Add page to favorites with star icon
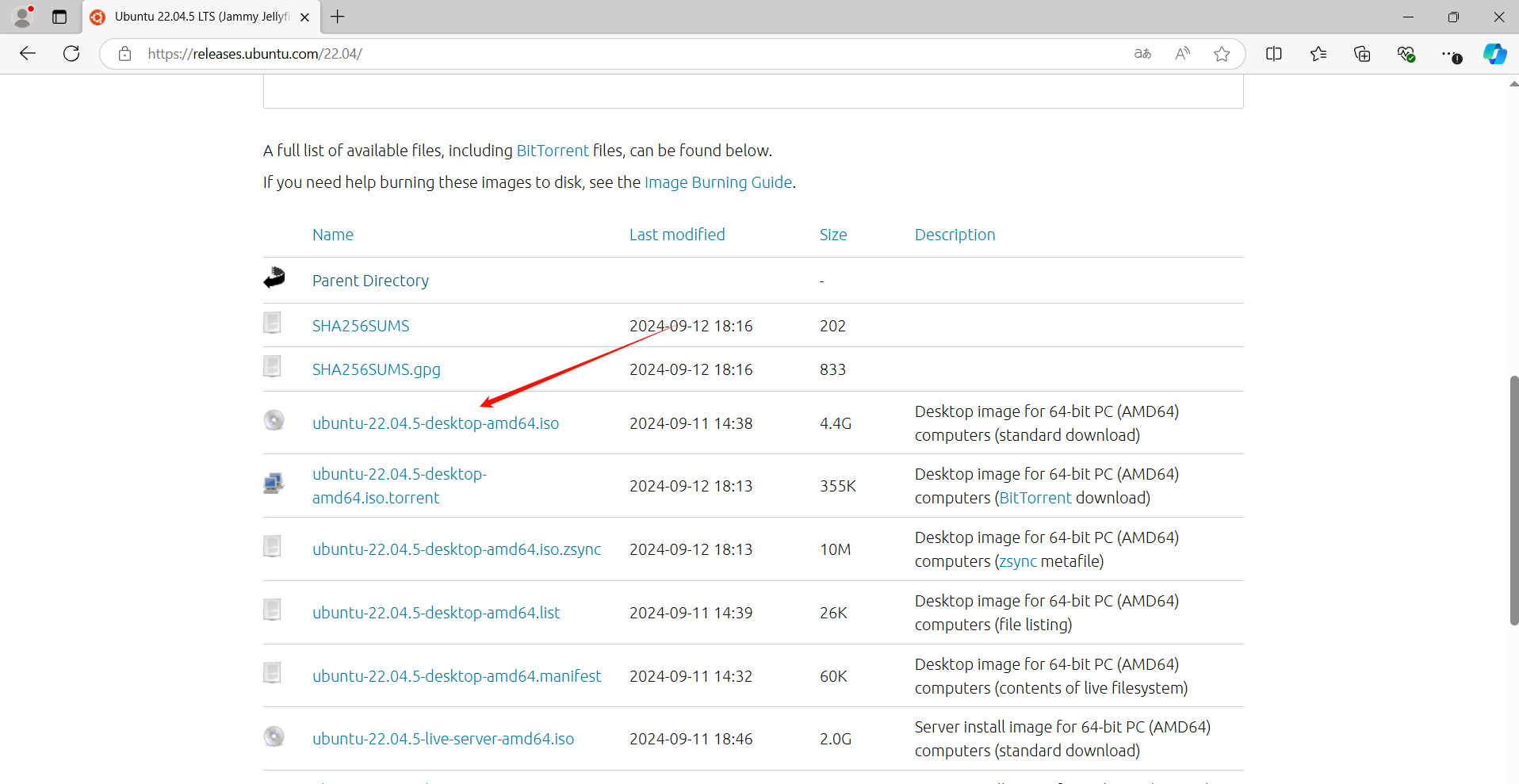 [1222, 54]
